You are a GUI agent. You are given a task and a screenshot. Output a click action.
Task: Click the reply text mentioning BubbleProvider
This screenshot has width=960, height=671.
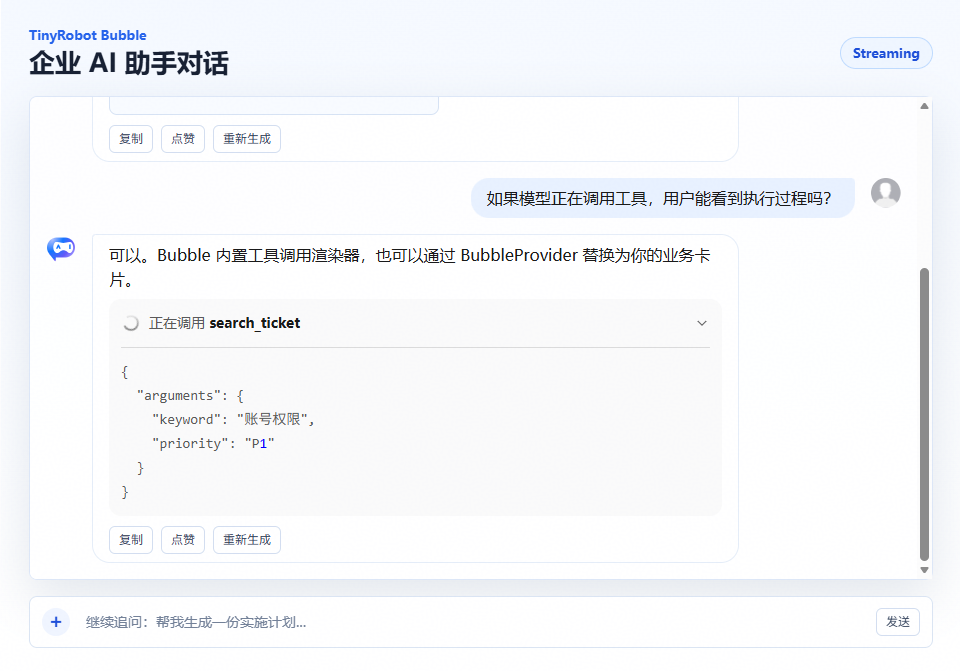click(x=410, y=268)
